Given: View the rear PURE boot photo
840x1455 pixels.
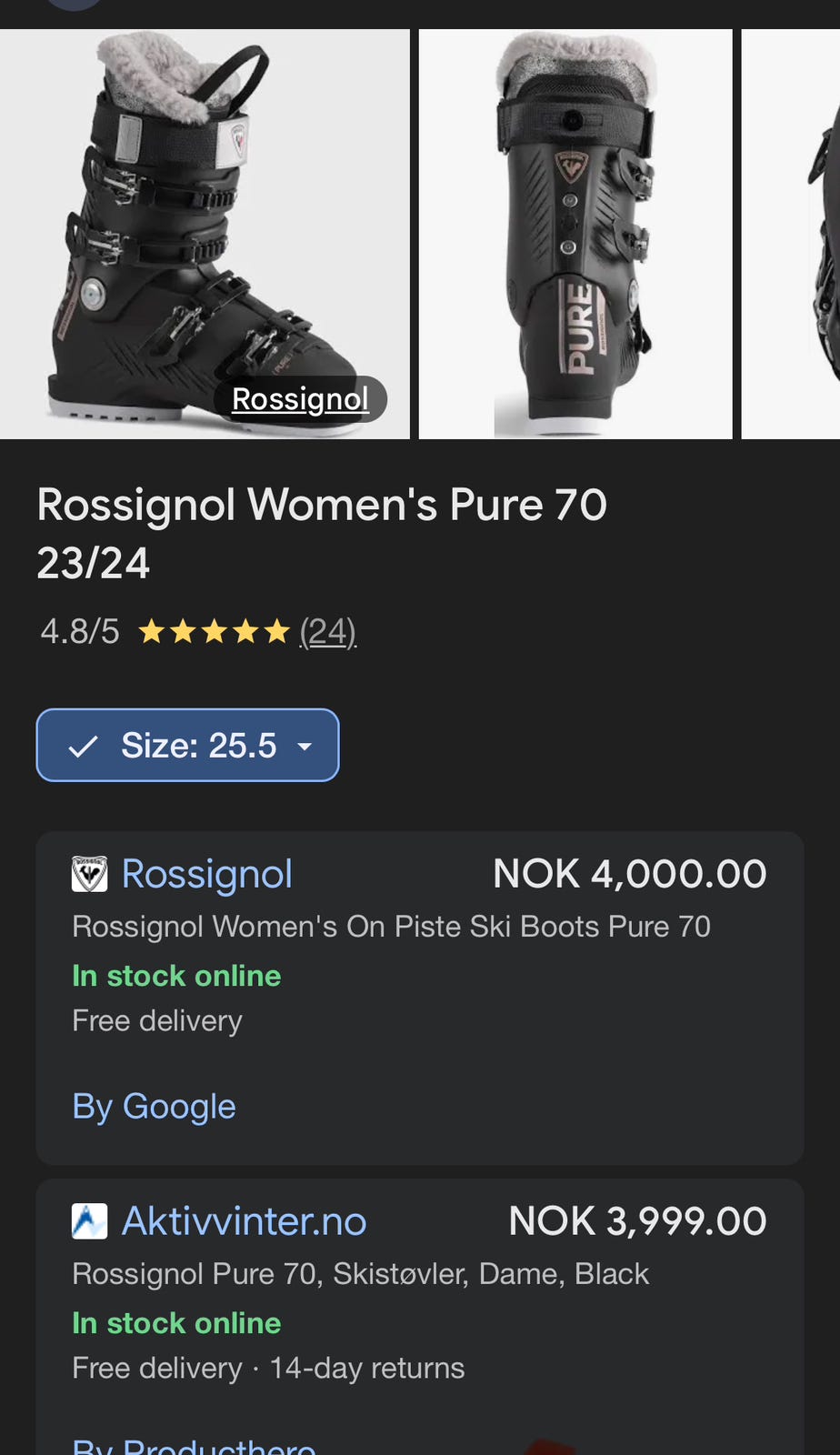Looking at the screenshot, I should click(575, 234).
